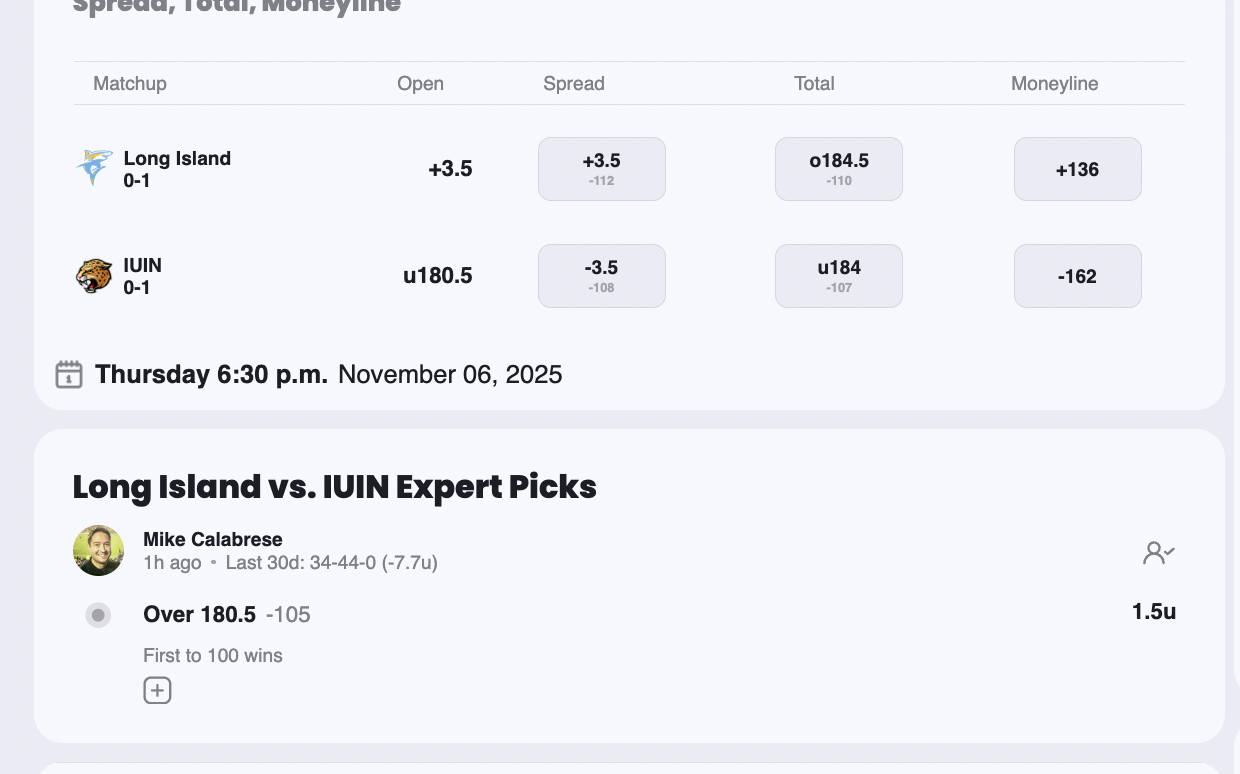1240x774 pixels.
Task: Pick Long Island +3.5 spread at -112
Action: [x=602, y=169]
